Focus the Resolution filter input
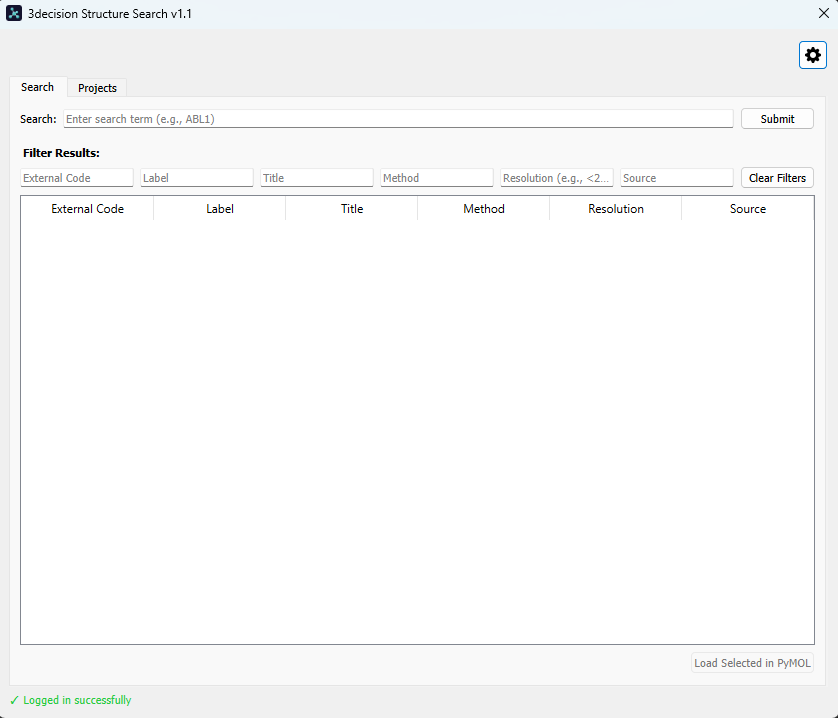 pyautogui.click(x=557, y=178)
